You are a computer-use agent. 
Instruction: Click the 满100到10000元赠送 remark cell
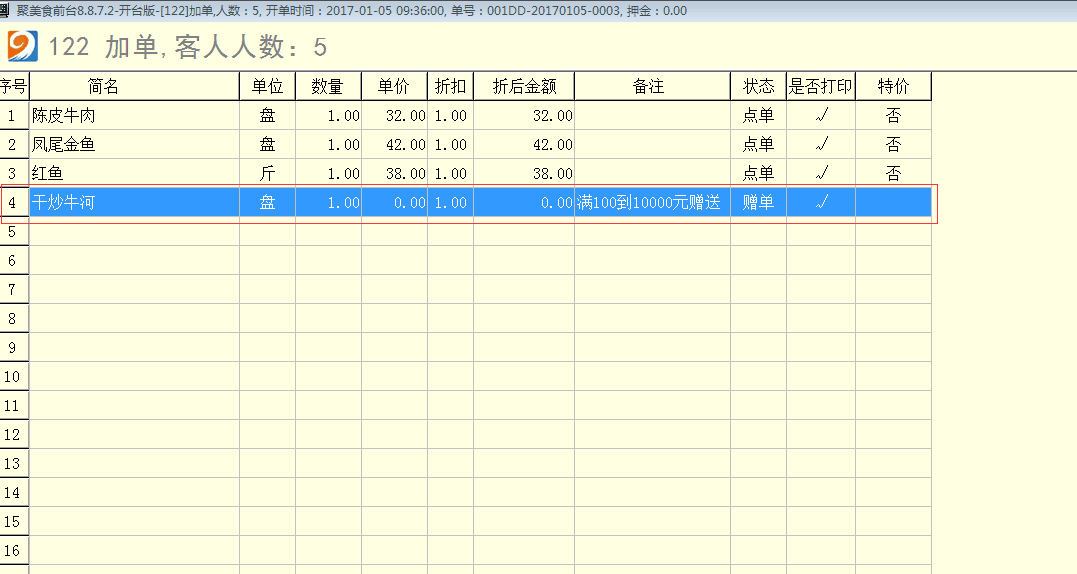(650, 203)
